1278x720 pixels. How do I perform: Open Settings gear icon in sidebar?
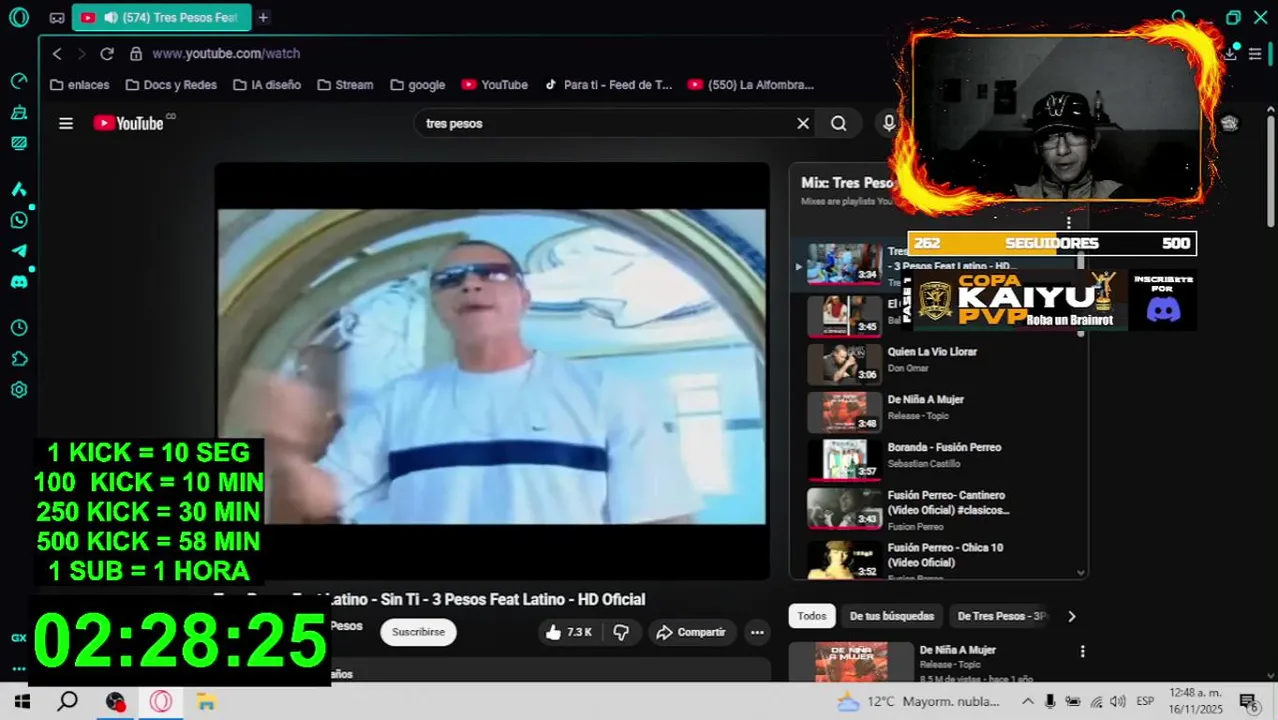19,390
